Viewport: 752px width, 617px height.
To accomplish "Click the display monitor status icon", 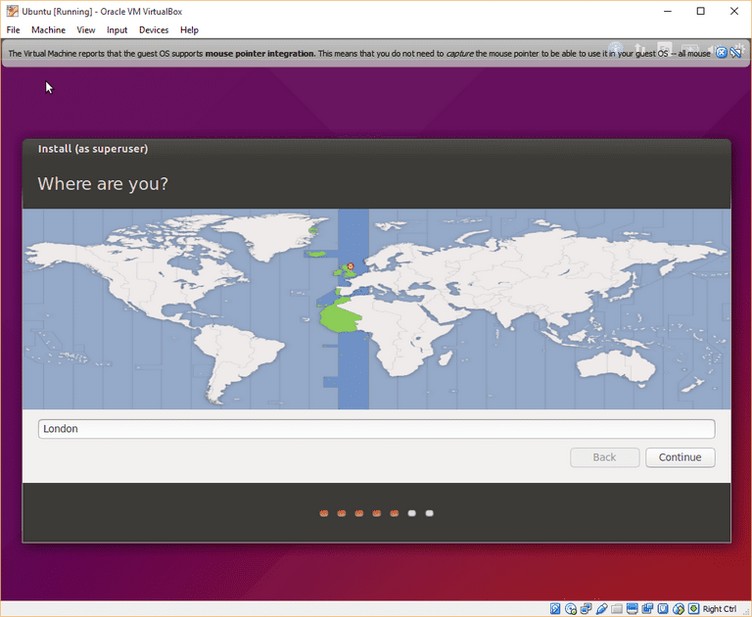I will pyautogui.click(x=632, y=609).
